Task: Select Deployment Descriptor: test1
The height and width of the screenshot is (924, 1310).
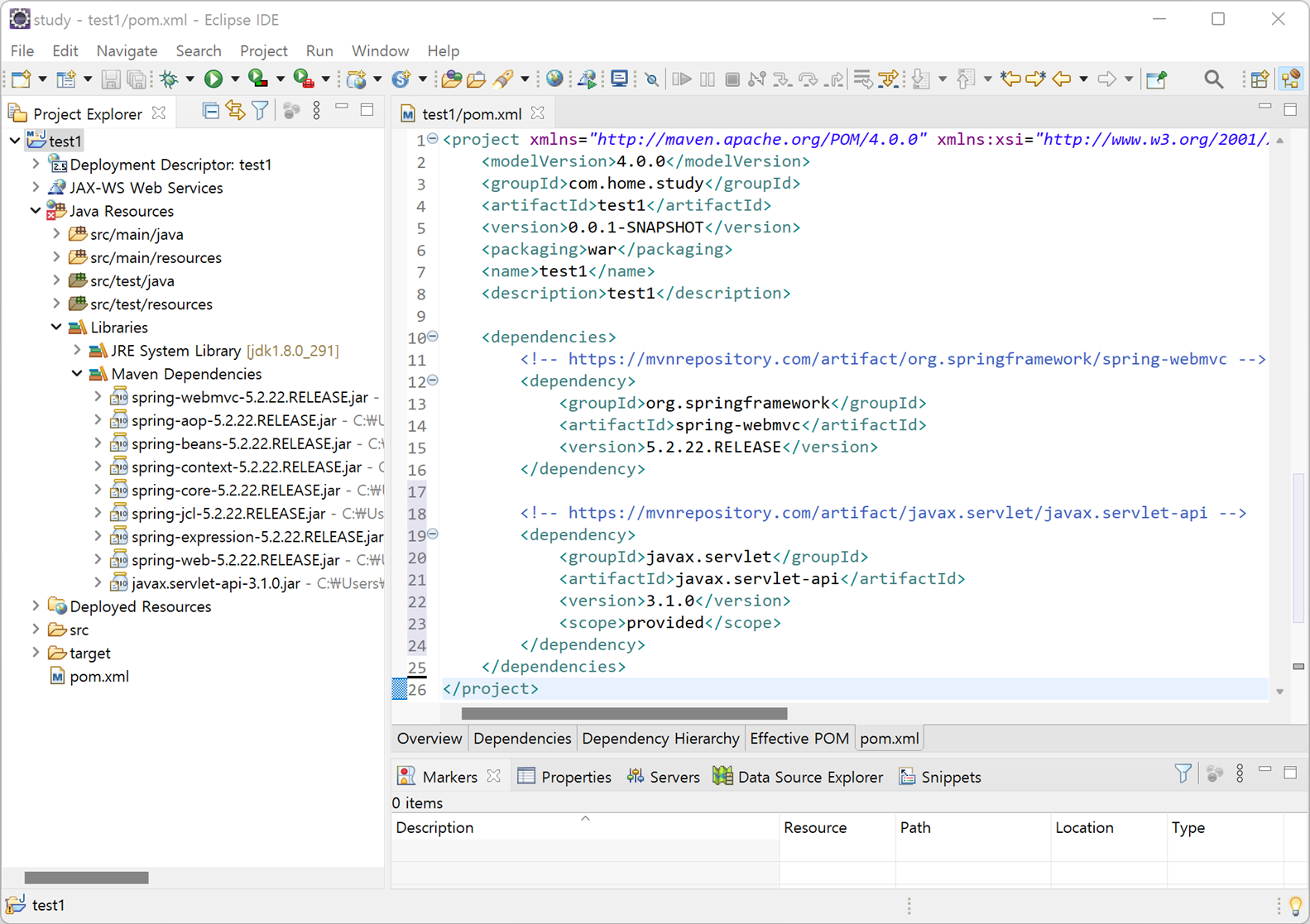Action: (x=161, y=165)
